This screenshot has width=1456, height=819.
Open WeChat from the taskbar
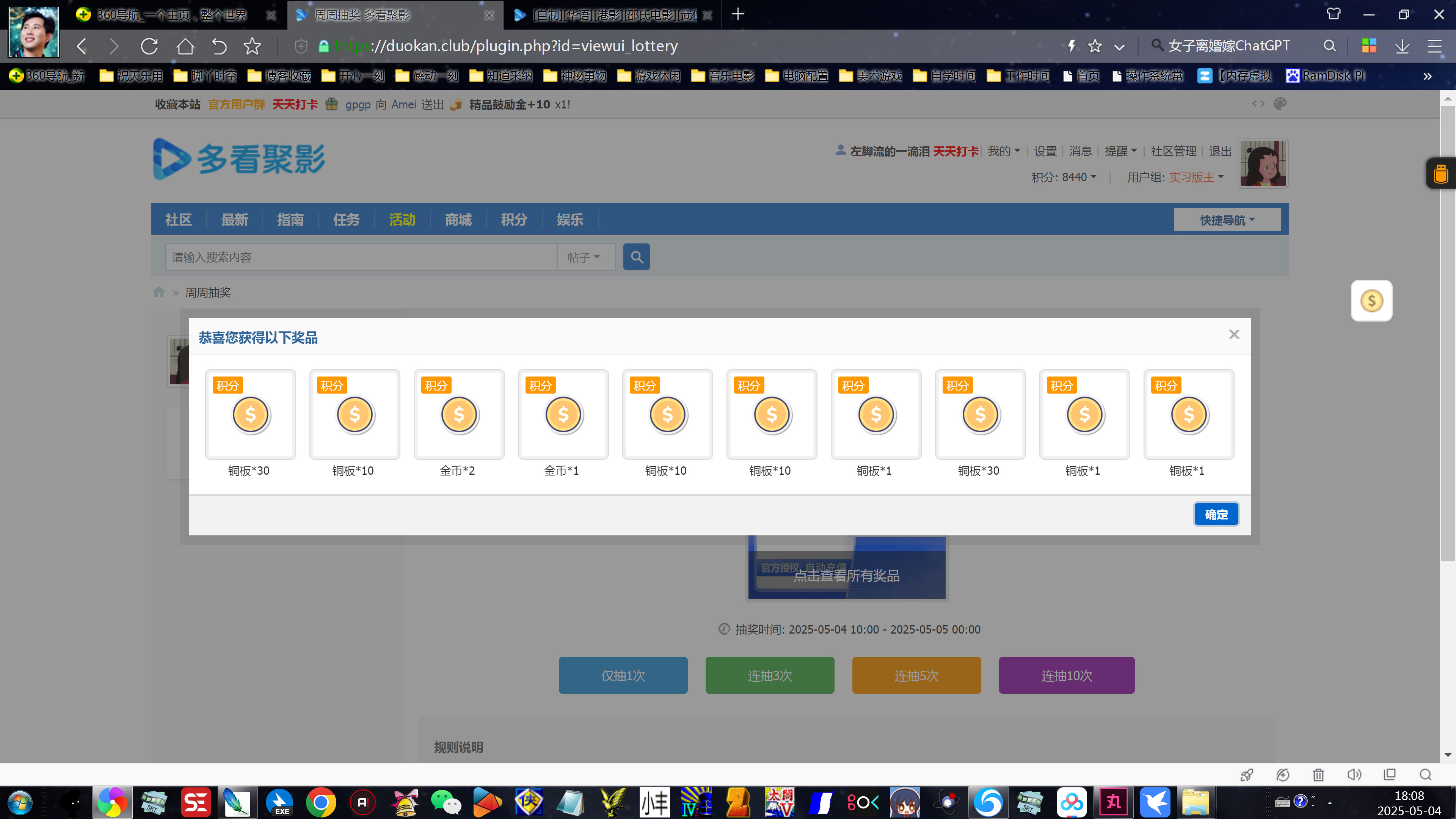pyautogui.click(x=446, y=802)
